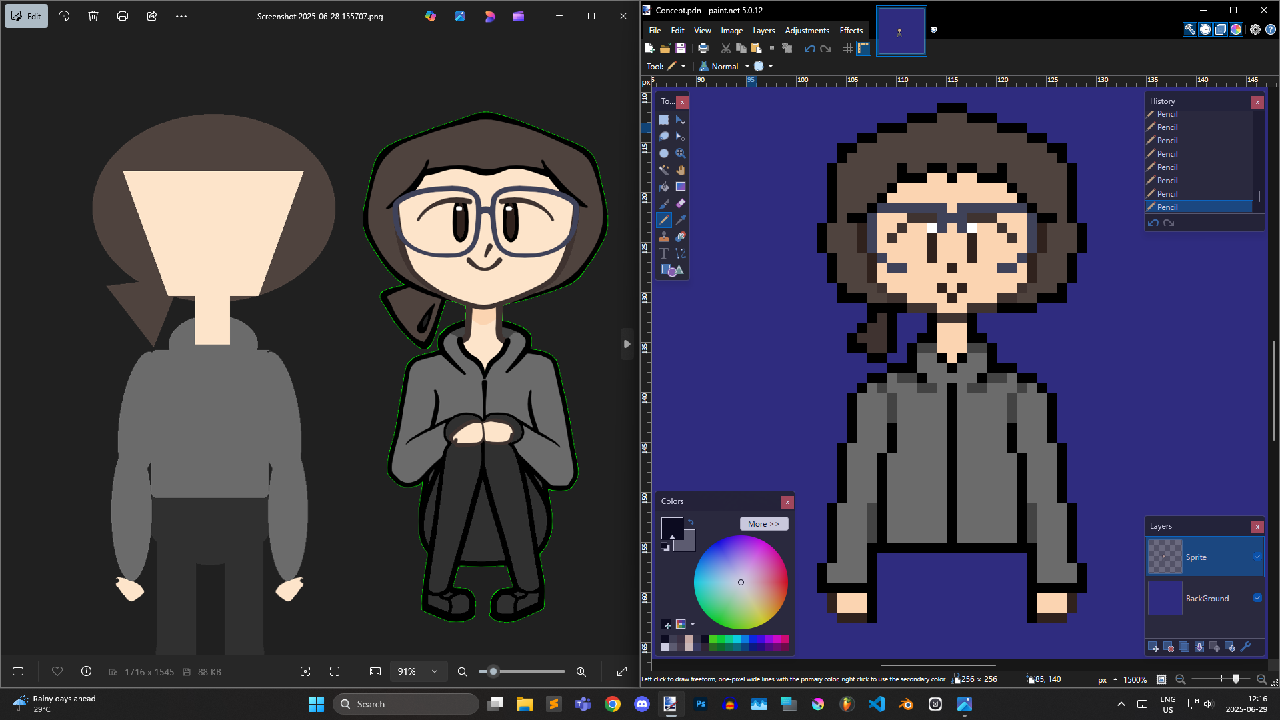Select the Paint Bucket tool
The height and width of the screenshot is (720, 1280).
tap(664, 187)
